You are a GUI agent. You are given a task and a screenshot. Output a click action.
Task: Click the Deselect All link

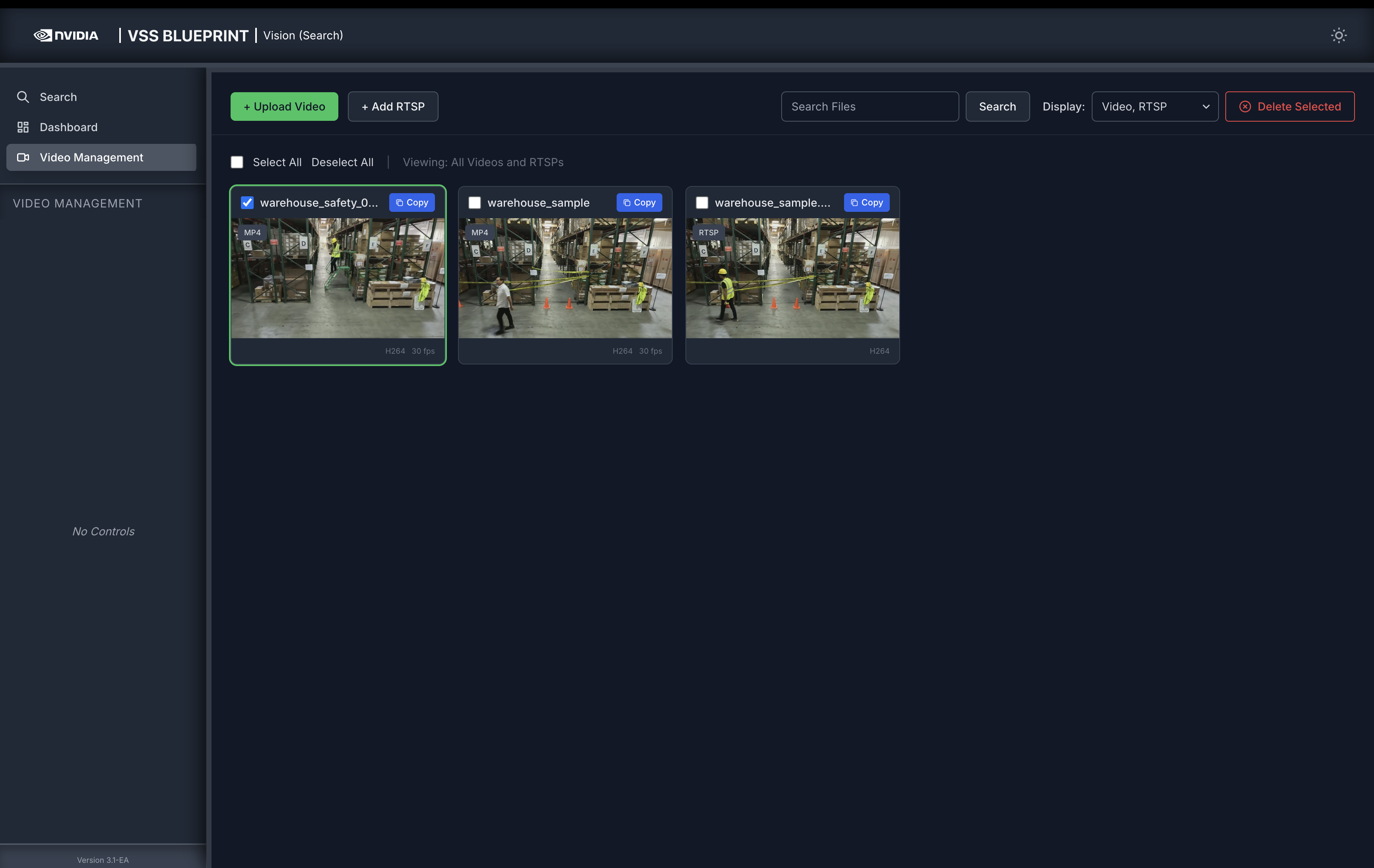342,163
